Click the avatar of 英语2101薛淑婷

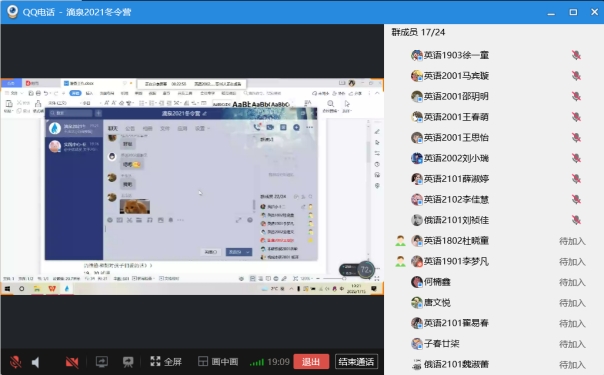click(x=417, y=179)
